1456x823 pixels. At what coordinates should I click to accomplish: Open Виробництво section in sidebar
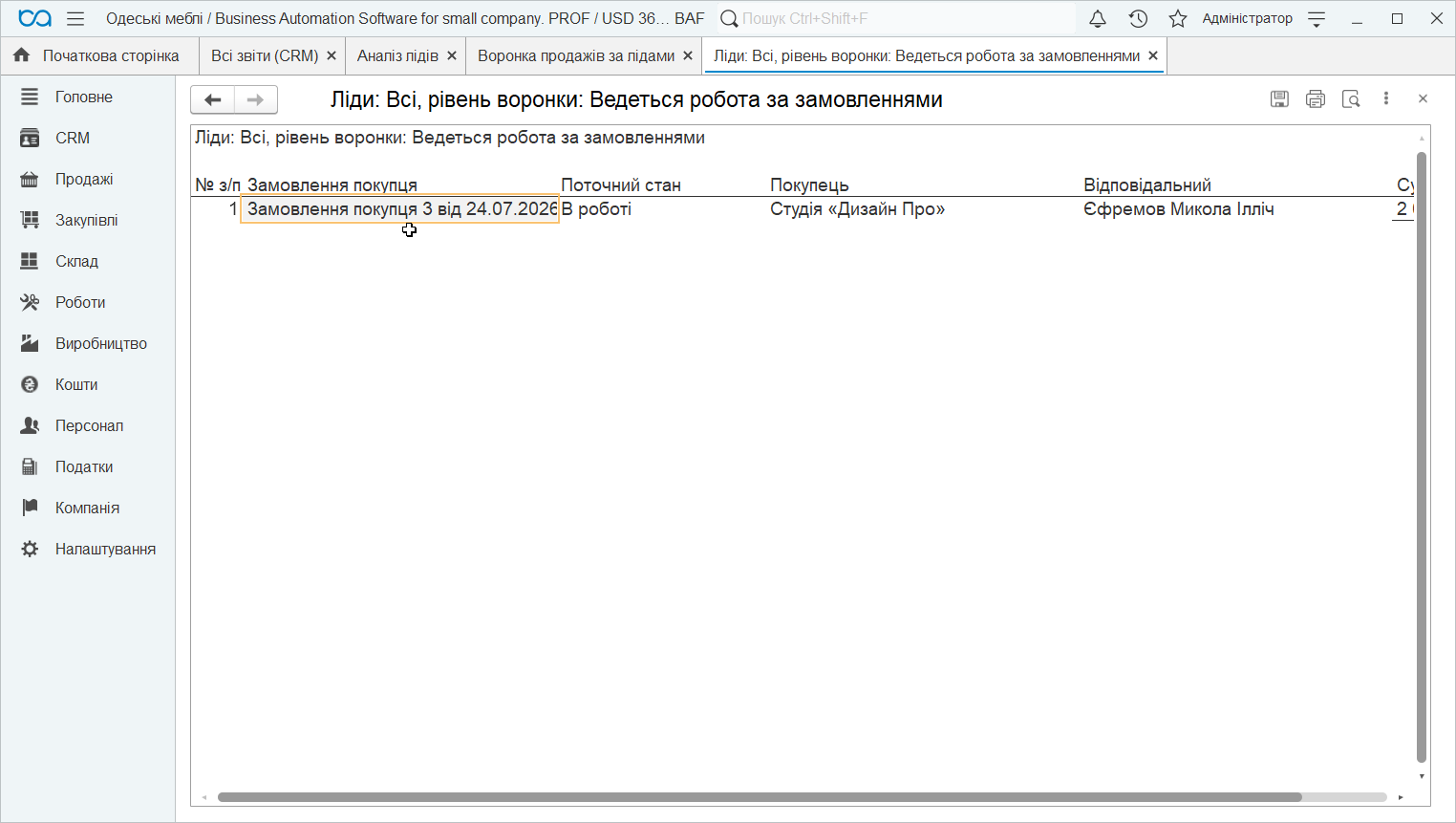point(88,343)
